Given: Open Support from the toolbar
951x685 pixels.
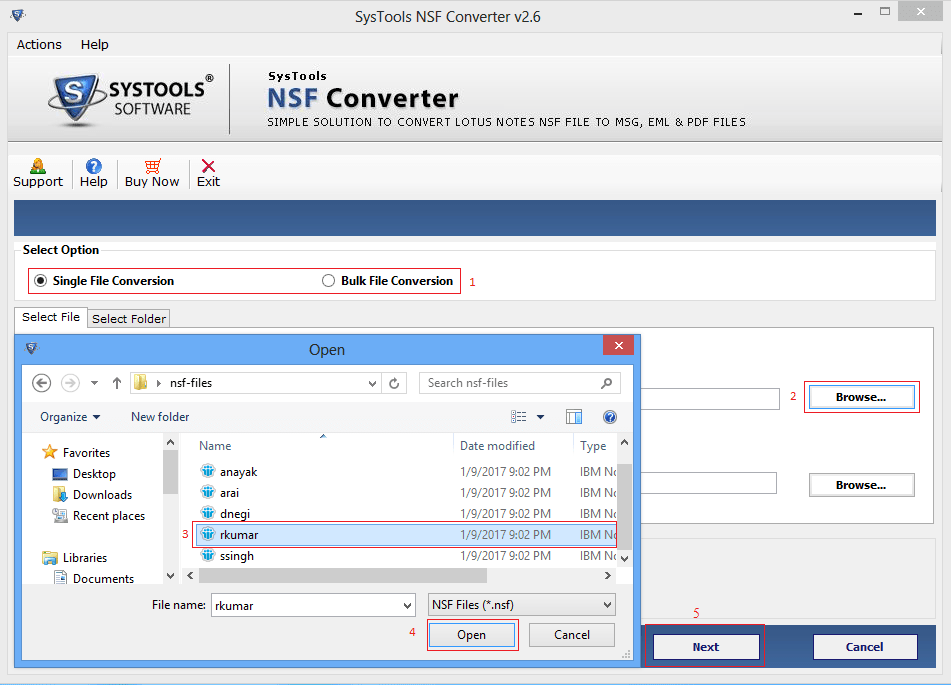Looking at the screenshot, I should click(38, 173).
